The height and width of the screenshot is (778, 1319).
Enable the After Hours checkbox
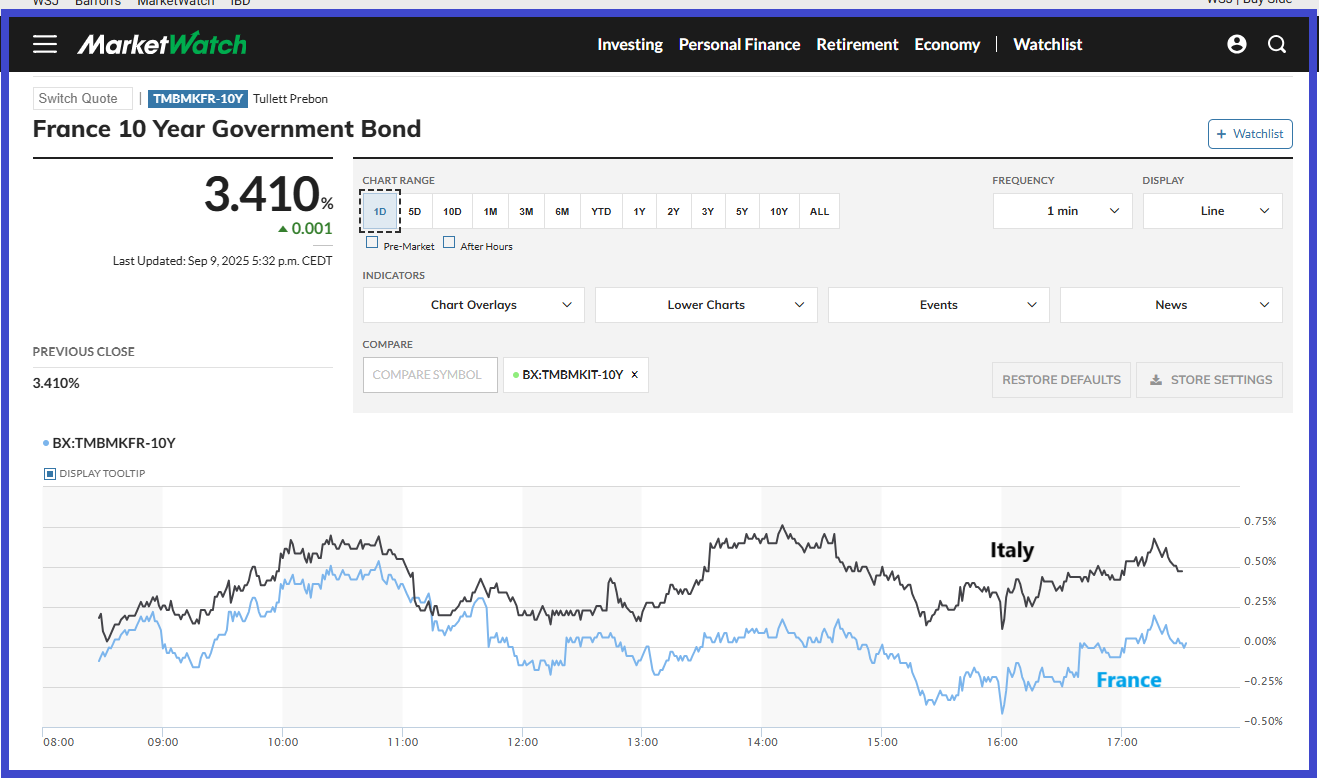449,243
